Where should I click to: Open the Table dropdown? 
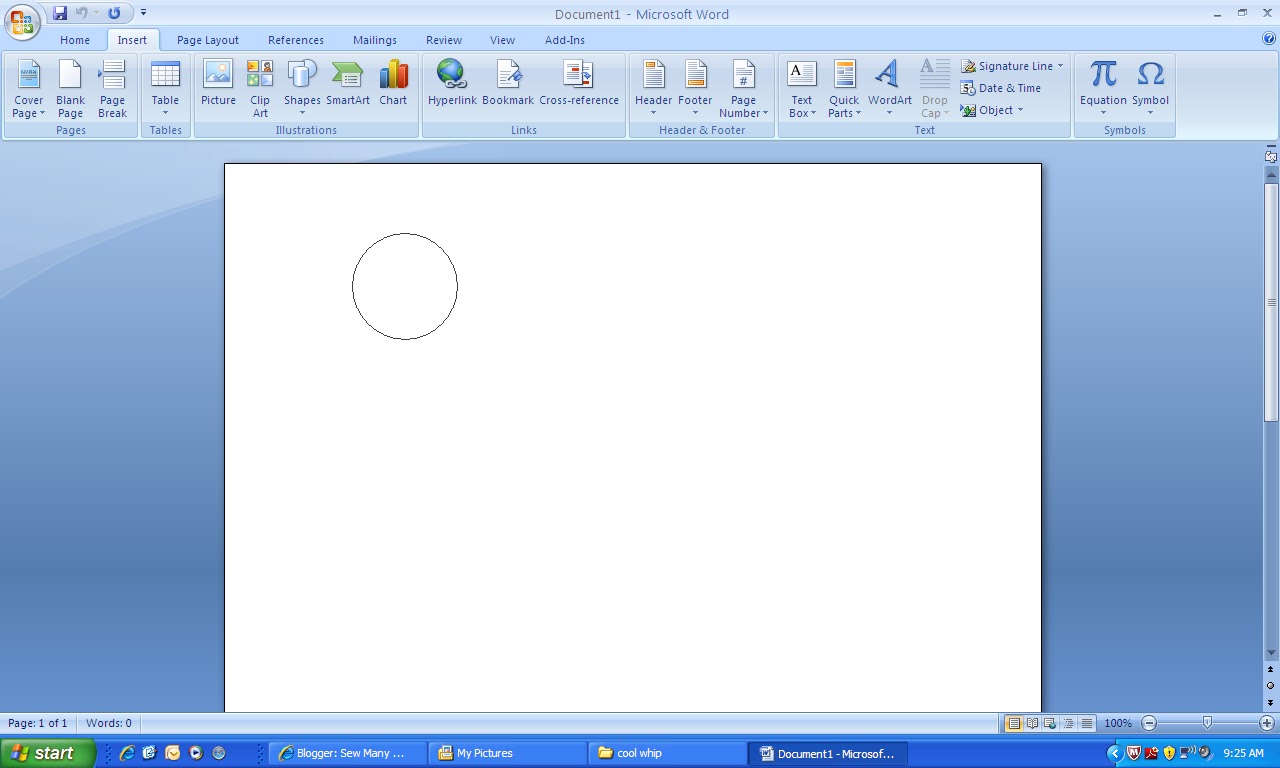coord(165,89)
